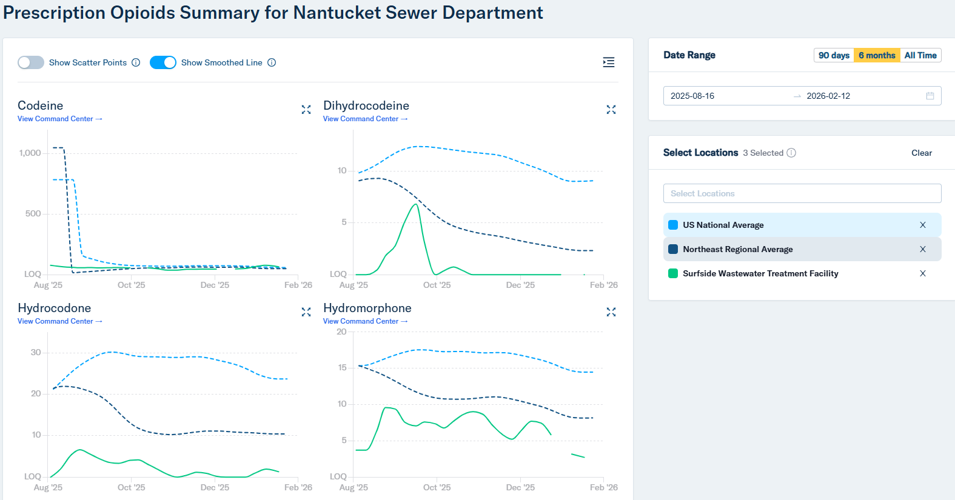Expand the Hydrocodone chart to fullscreen
Viewport: 955px width, 500px height.
point(306,312)
